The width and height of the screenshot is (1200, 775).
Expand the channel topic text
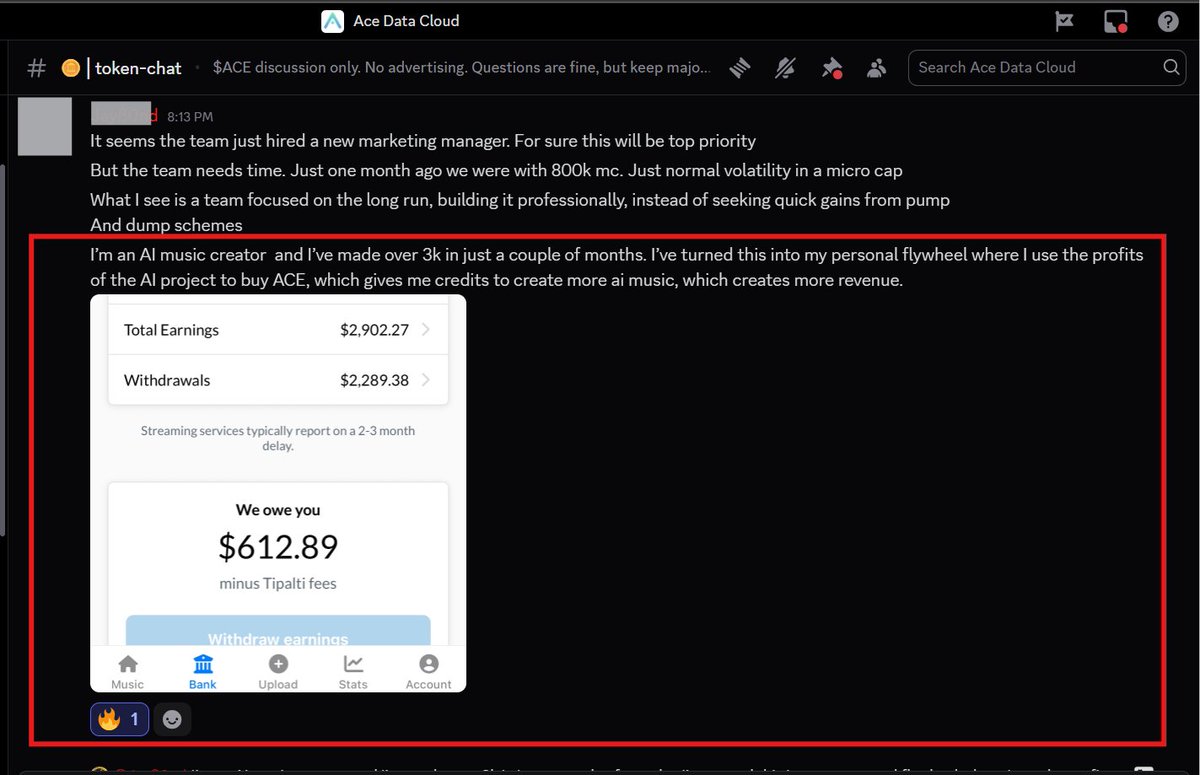click(462, 67)
